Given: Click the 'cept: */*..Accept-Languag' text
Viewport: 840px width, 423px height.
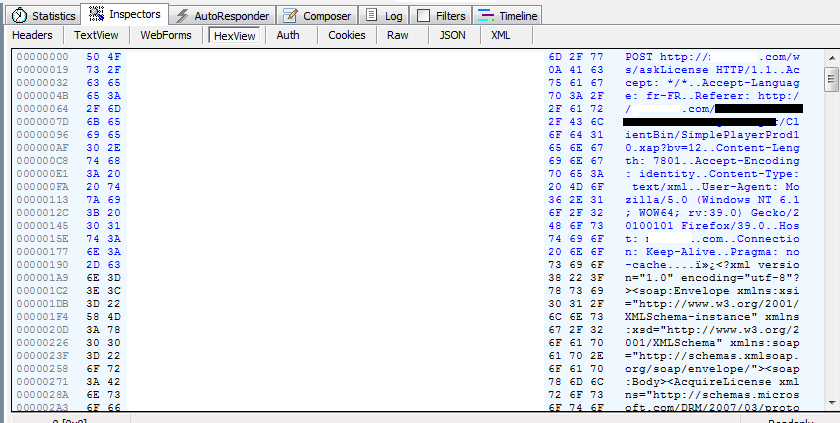Looking at the screenshot, I should pos(712,83).
